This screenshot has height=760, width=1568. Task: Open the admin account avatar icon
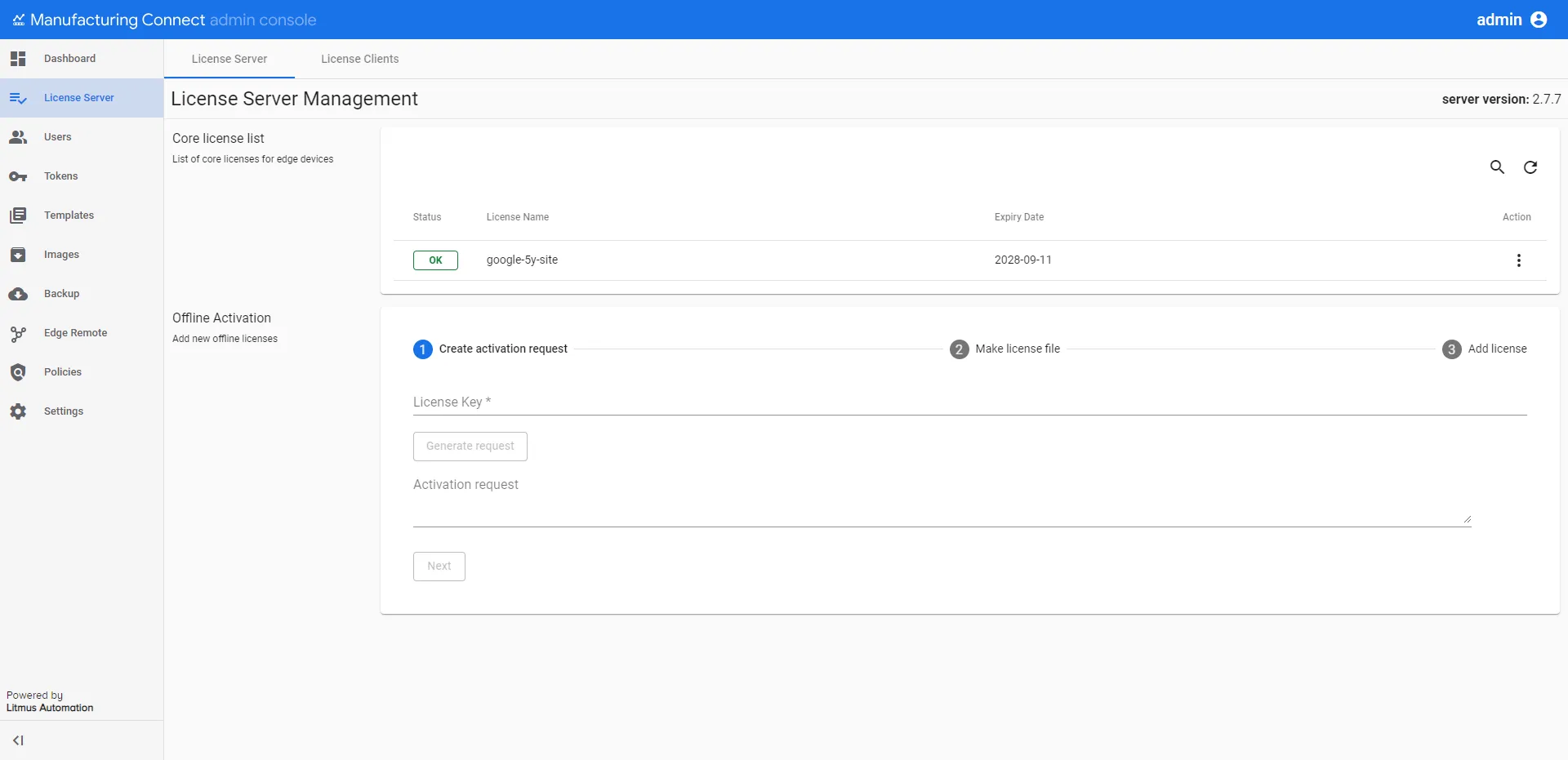tap(1539, 20)
